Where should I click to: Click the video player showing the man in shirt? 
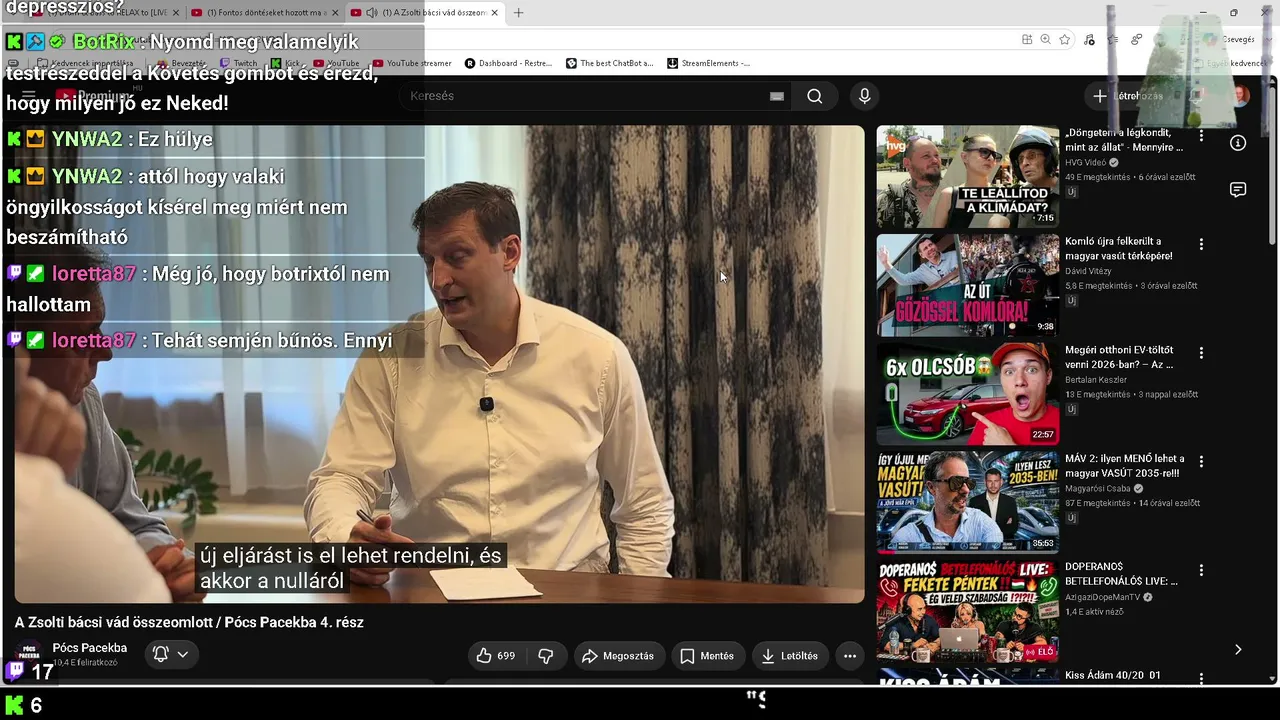point(439,364)
